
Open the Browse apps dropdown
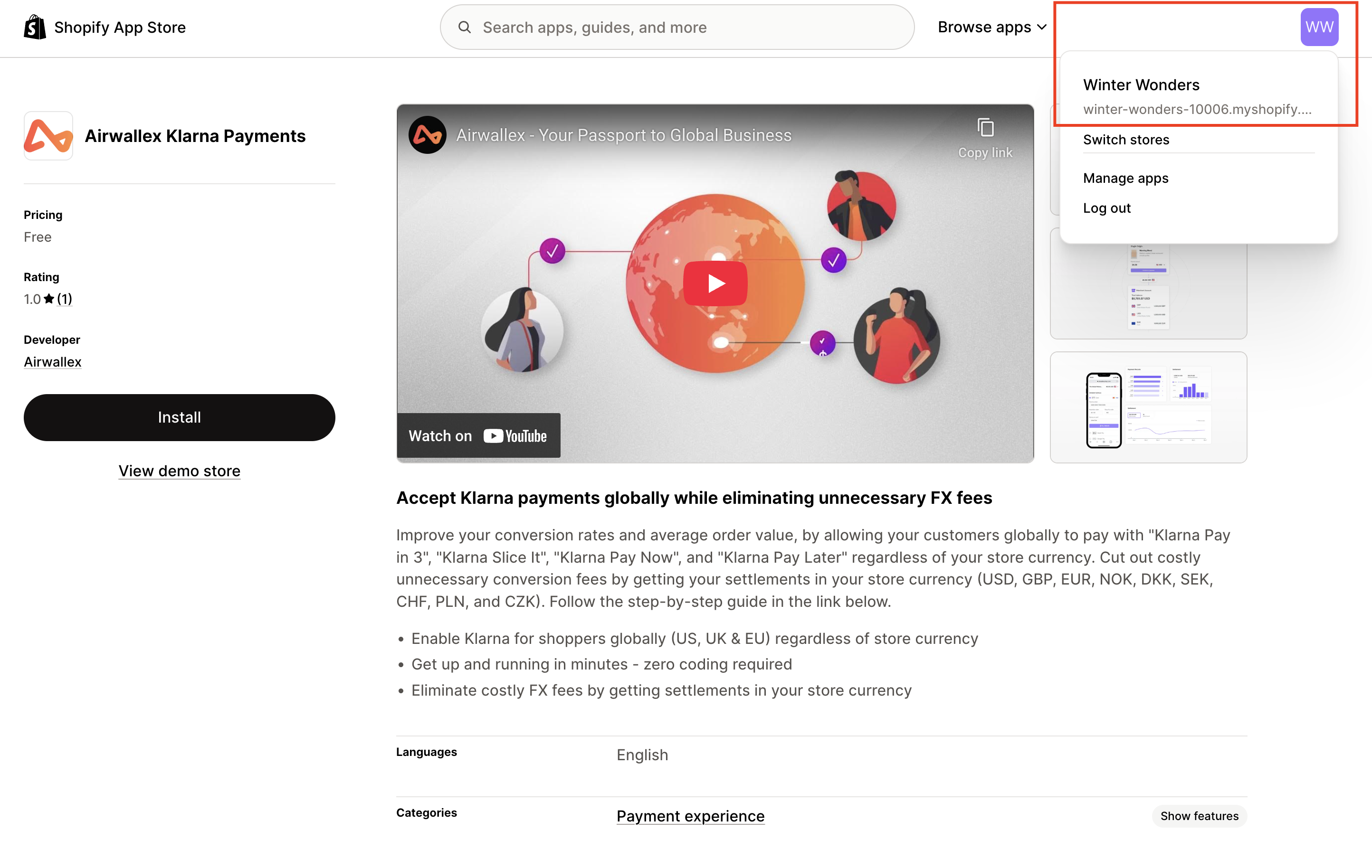pos(992,27)
